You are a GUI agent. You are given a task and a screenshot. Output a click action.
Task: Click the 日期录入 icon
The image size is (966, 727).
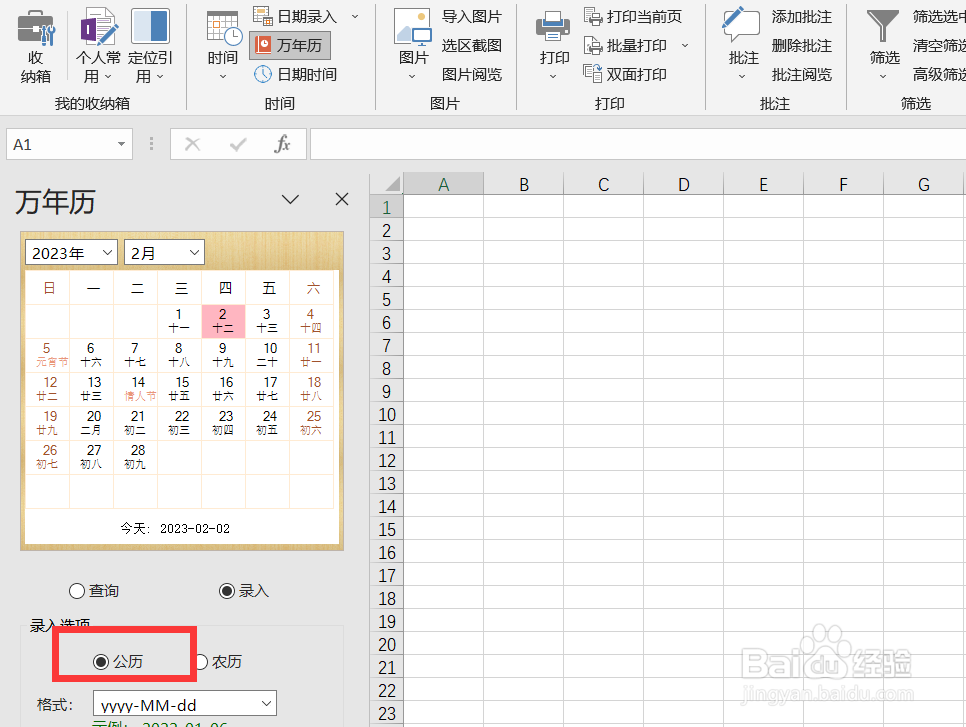(262, 16)
